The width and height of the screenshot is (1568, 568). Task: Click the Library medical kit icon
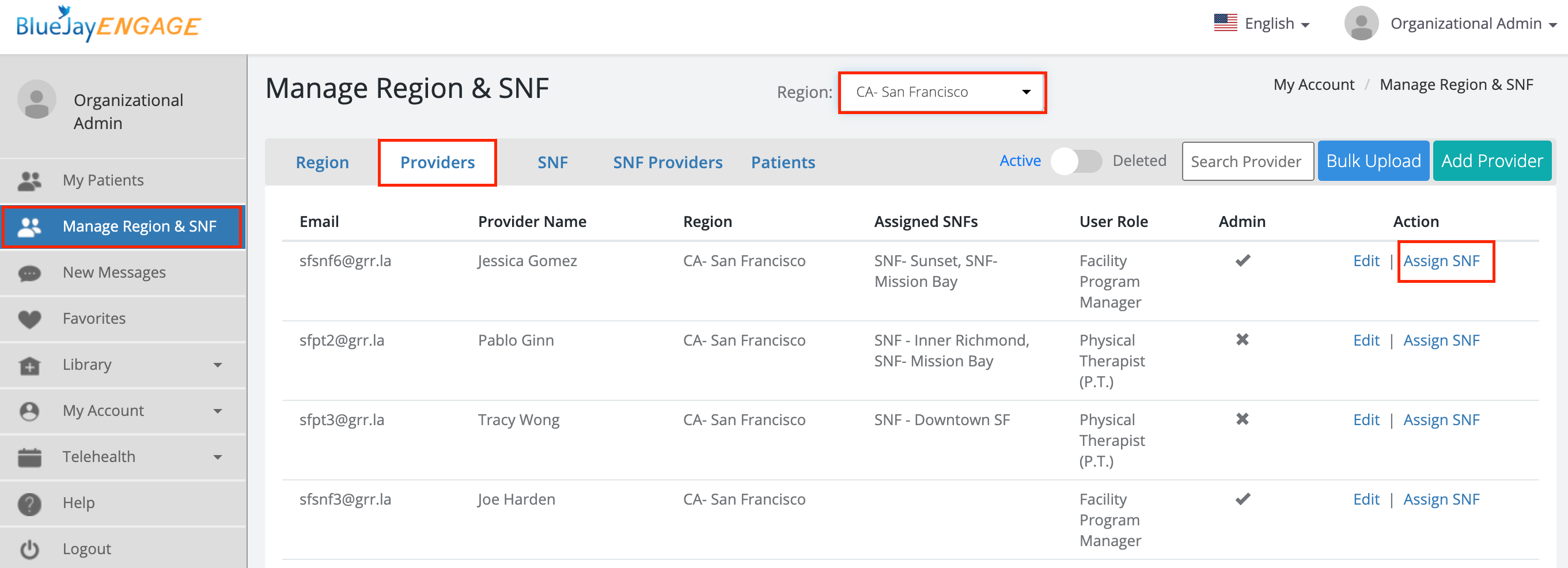29,365
